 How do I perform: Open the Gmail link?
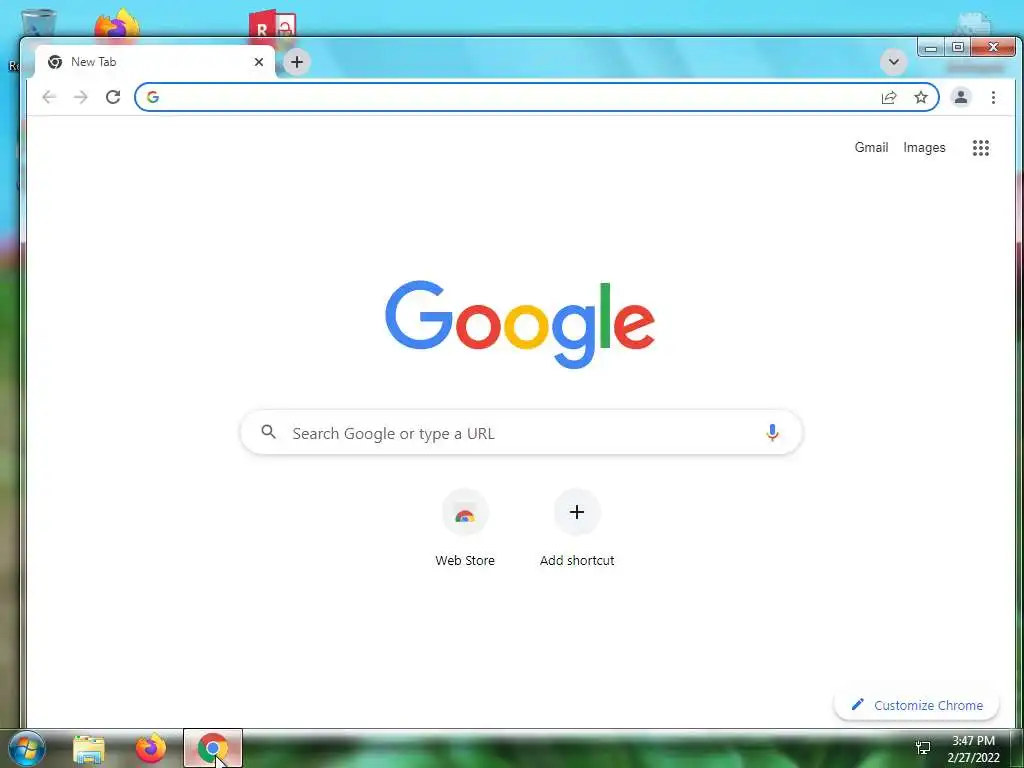tap(871, 148)
